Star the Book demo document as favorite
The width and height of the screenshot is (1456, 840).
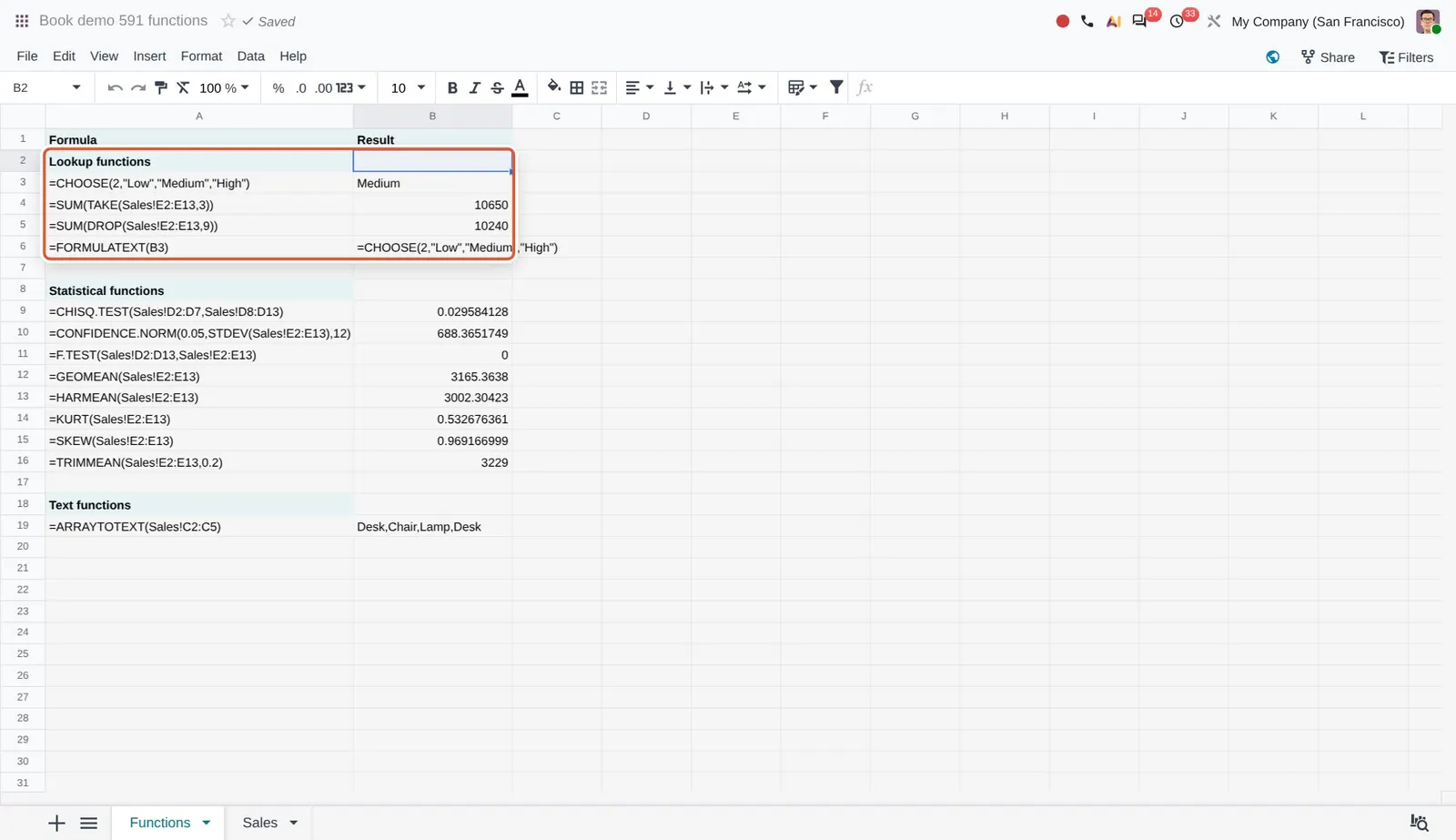228,21
